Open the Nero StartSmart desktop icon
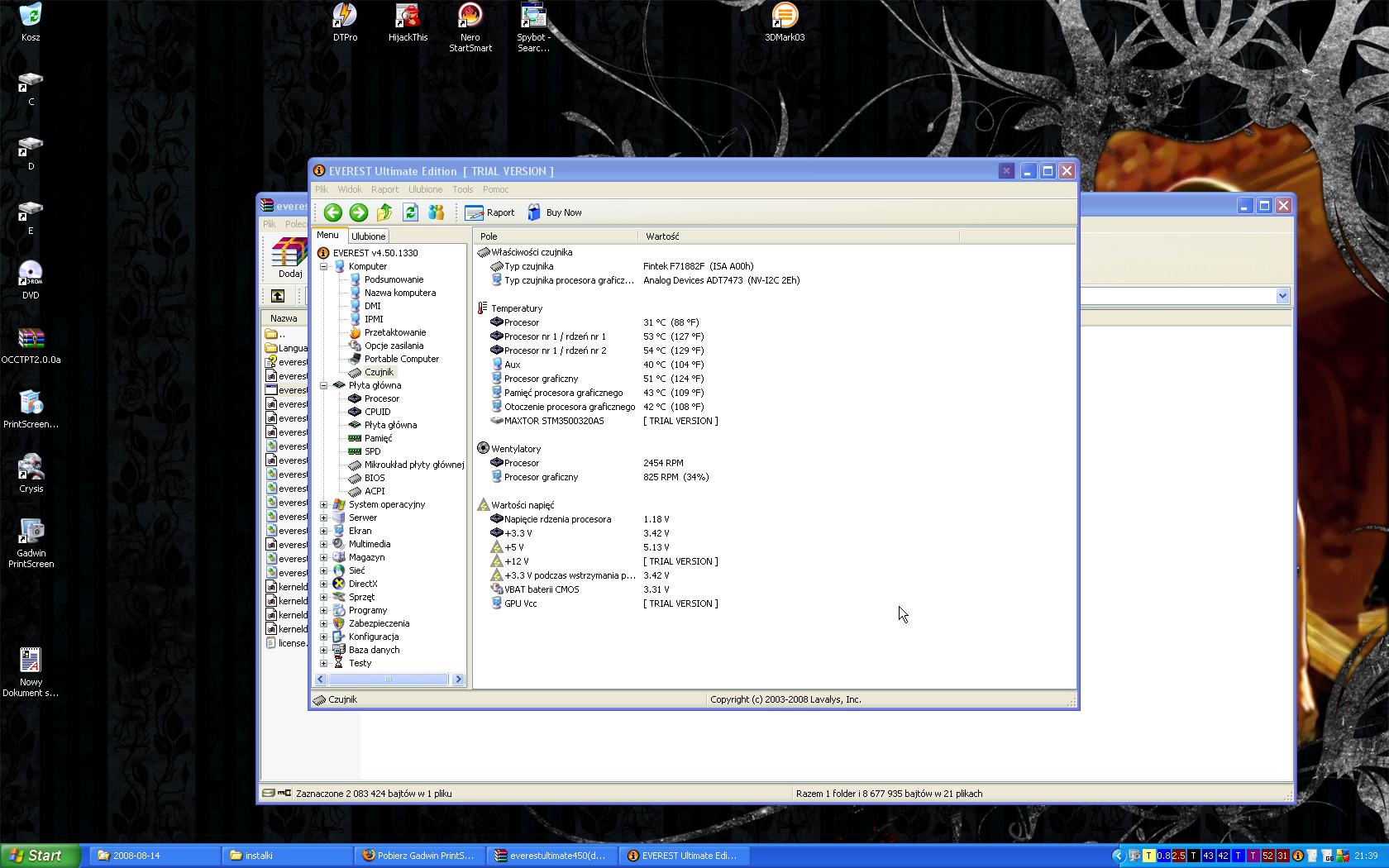 [470, 27]
